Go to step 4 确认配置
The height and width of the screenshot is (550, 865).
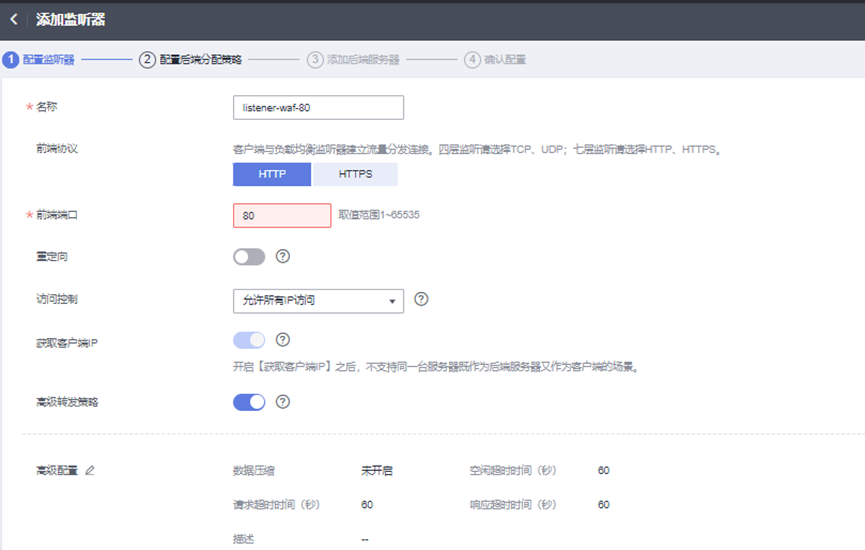tap(495, 60)
